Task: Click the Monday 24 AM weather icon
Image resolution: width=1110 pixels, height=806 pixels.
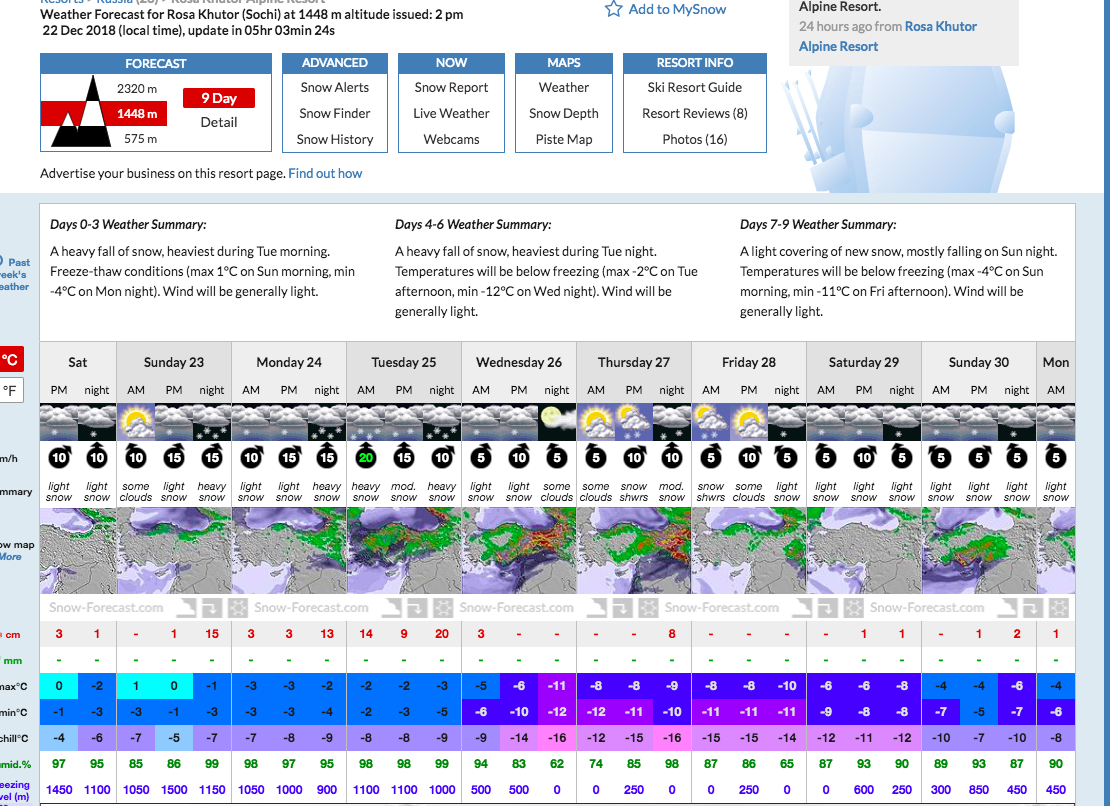Action: tap(251, 422)
